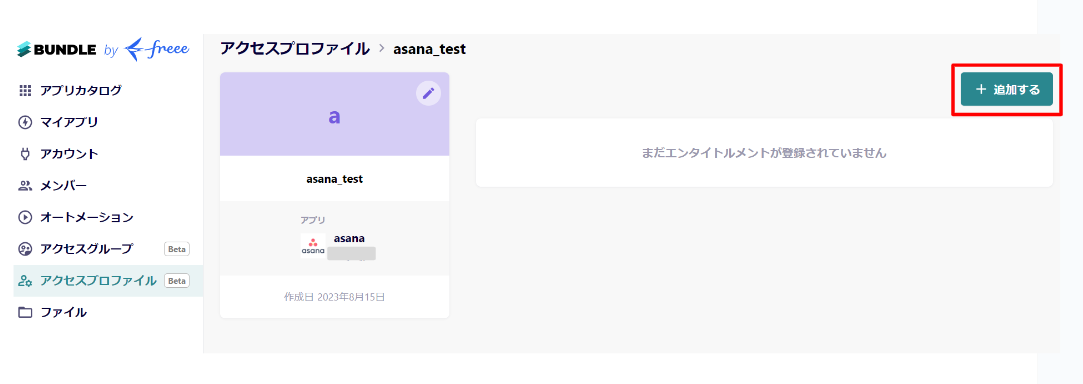The height and width of the screenshot is (384, 1083).
Task: Click the asana app logo
Action: (313, 245)
